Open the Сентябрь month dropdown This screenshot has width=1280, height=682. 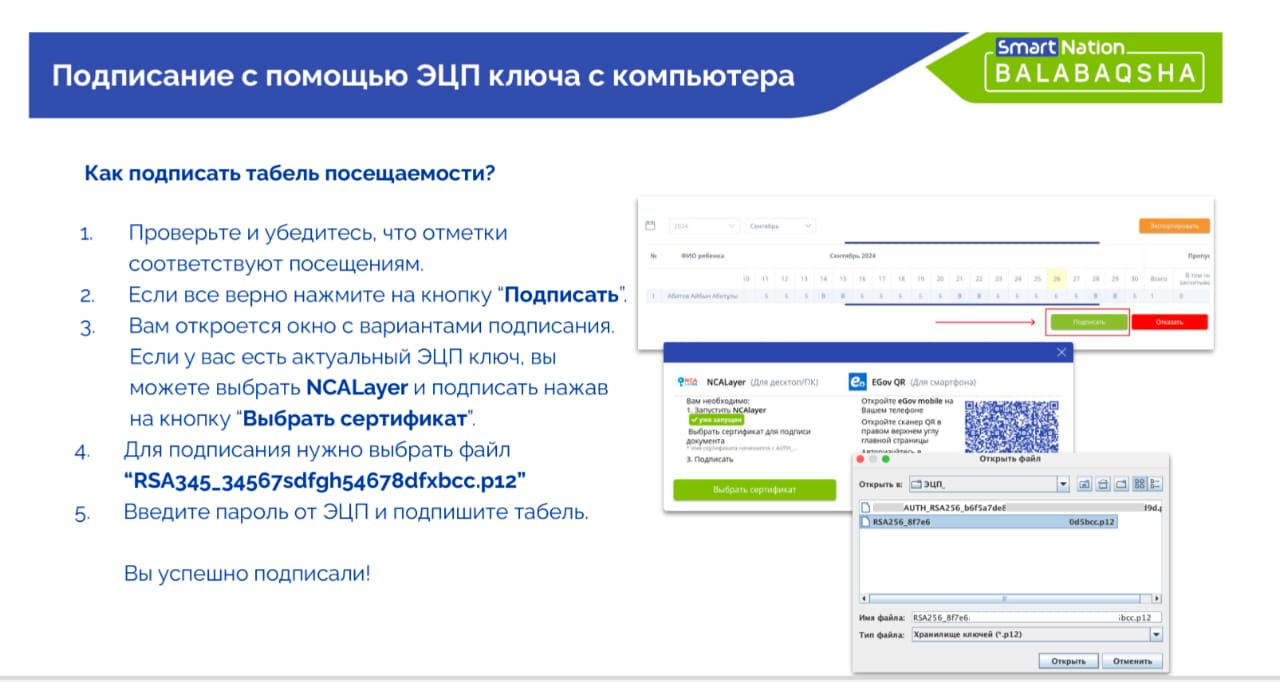click(781, 226)
